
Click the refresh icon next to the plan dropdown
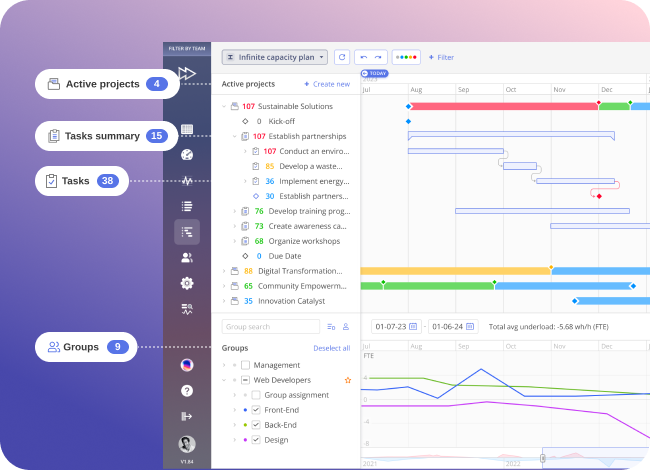click(x=342, y=58)
